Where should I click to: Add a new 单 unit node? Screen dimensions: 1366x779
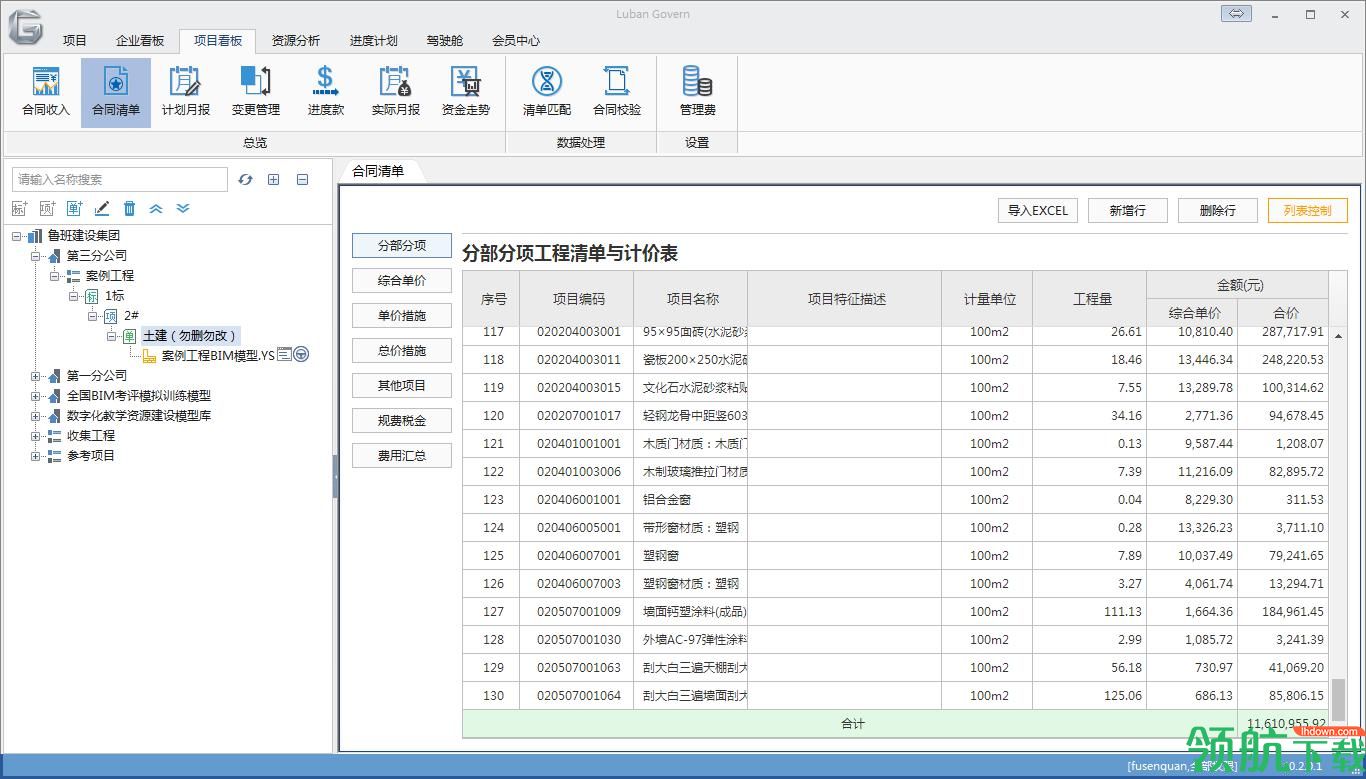(74, 208)
